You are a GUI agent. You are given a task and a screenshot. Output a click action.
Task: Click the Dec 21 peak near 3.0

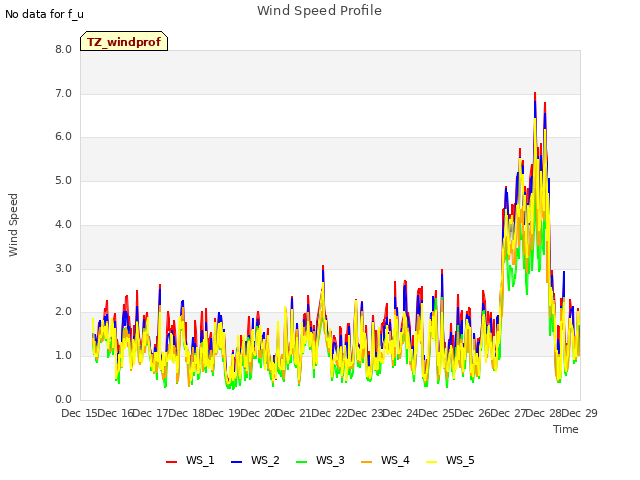pyautogui.click(x=323, y=267)
